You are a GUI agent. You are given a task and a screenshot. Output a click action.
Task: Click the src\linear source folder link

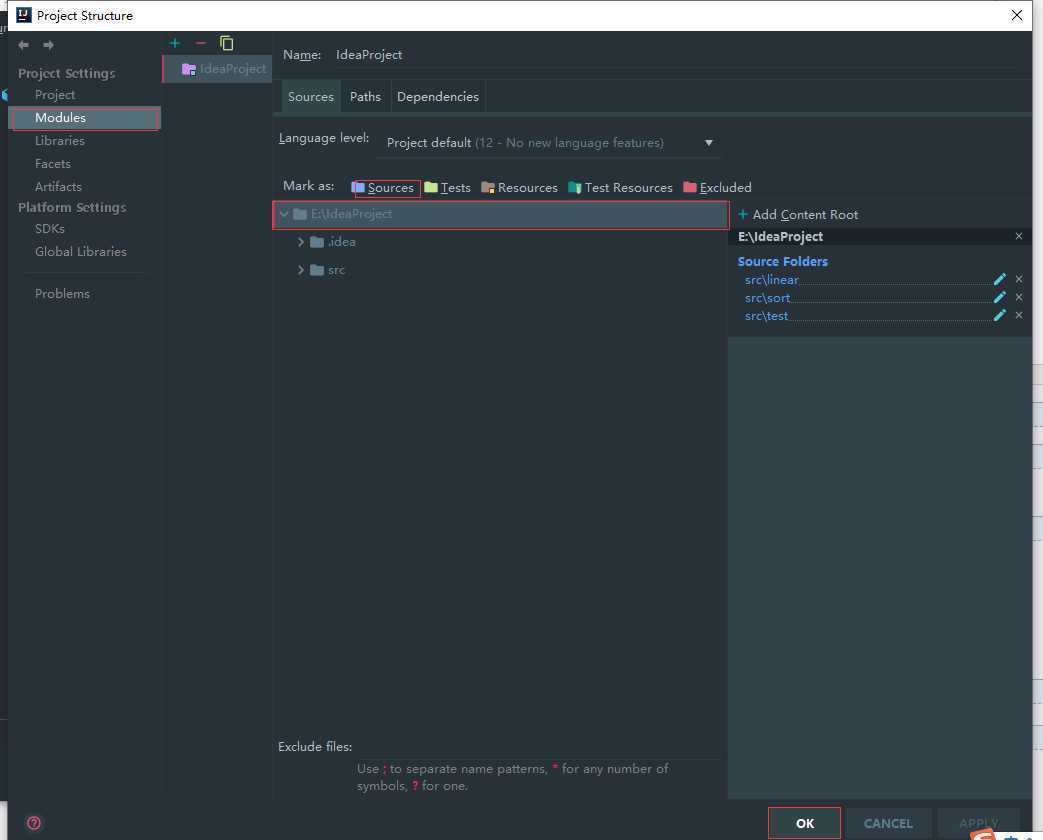point(772,280)
